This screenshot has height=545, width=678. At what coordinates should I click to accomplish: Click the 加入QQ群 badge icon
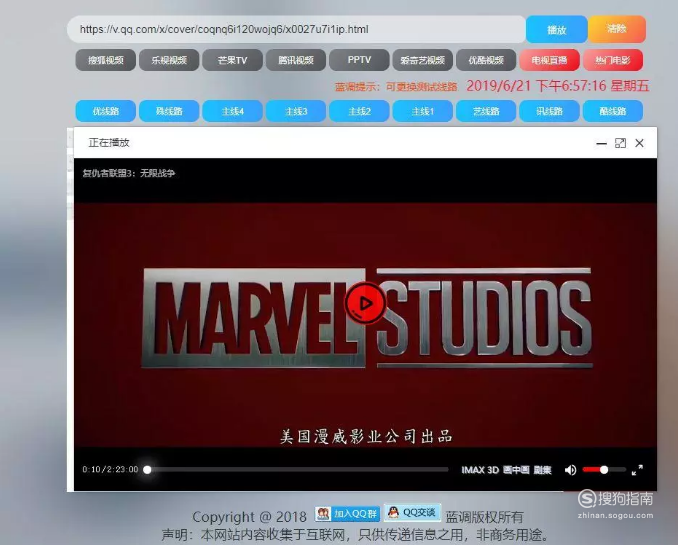click(x=347, y=514)
